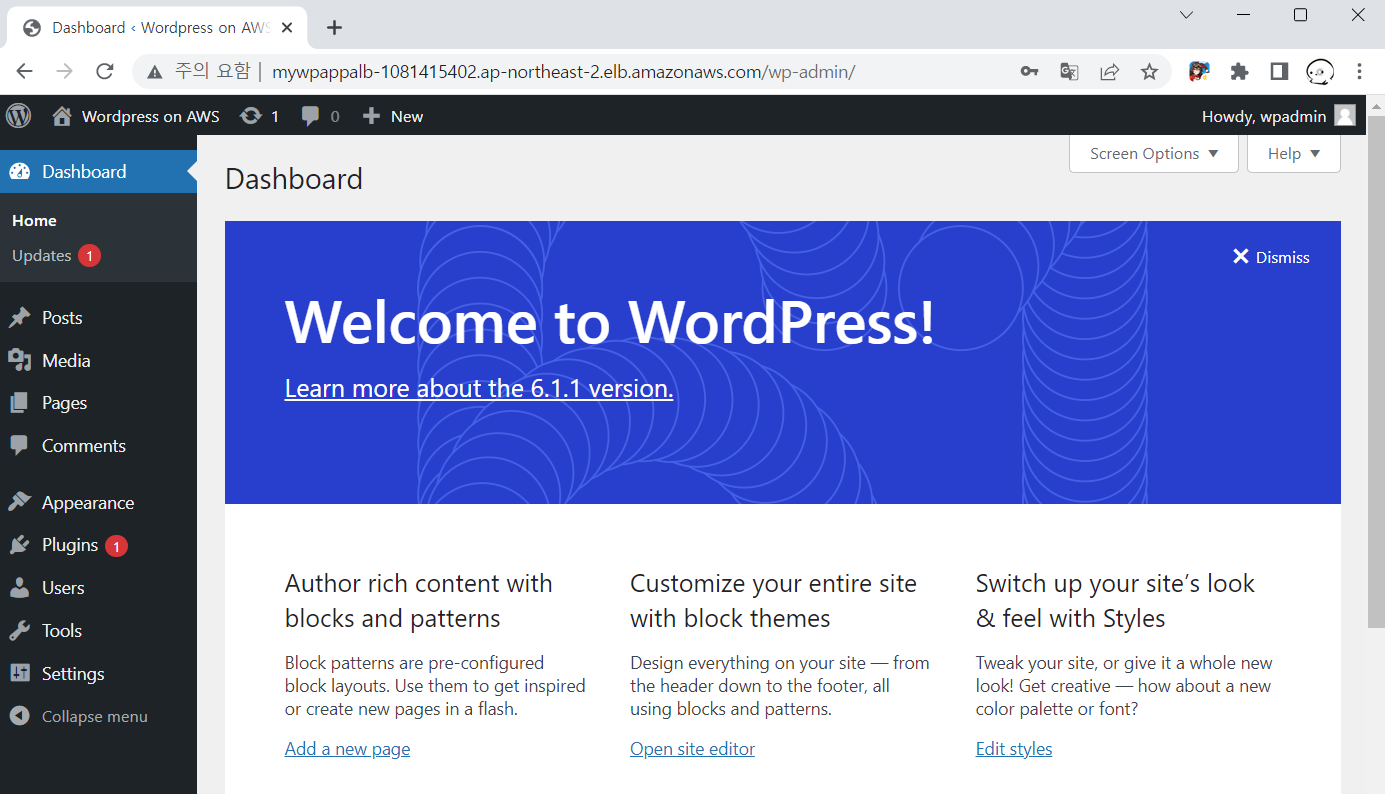Click the Settings sliders icon
The image size is (1385, 794).
(x=20, y=674)
